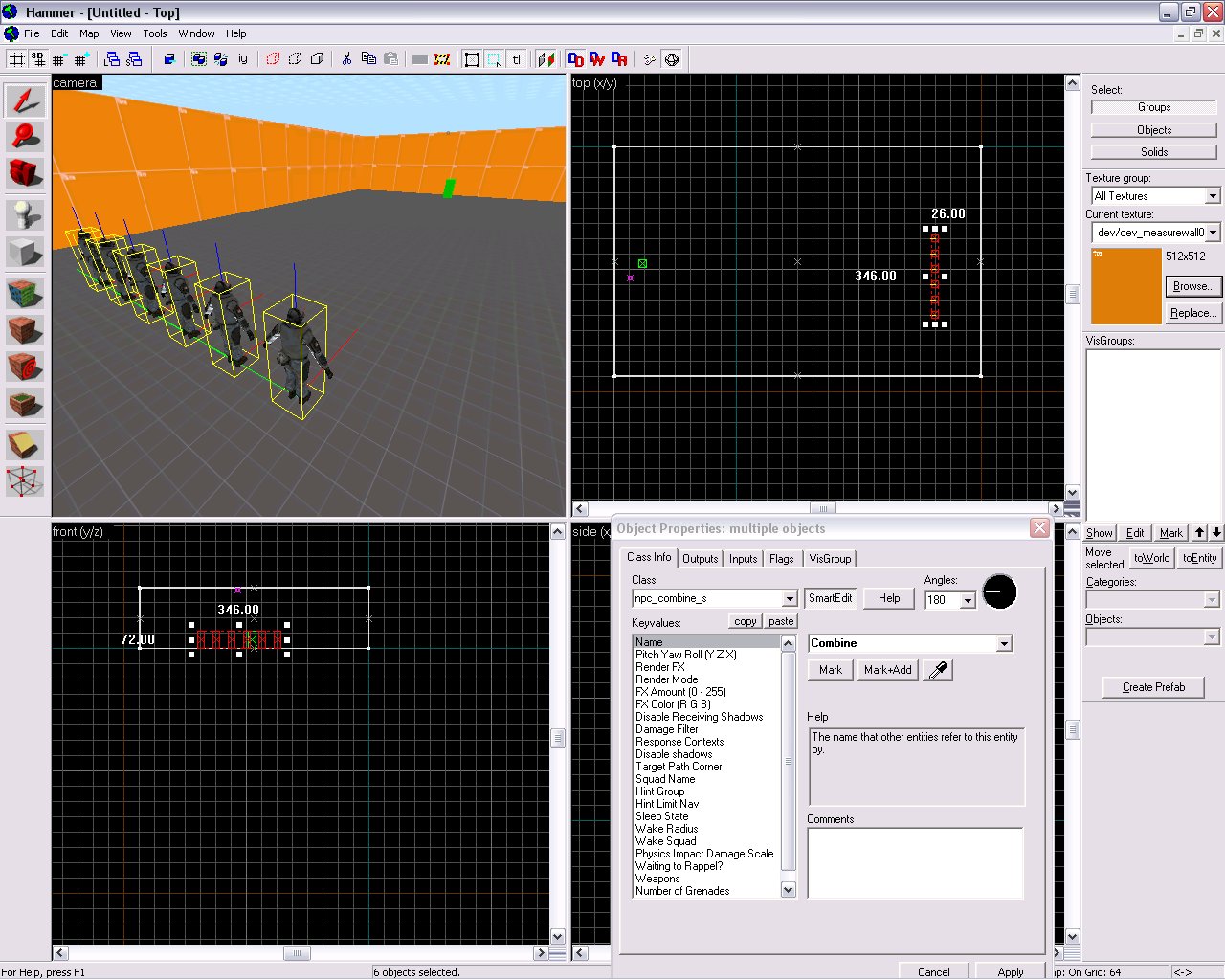Click the larger grid toolbar icon
This screenshot has height=980, width=1225.
(81, 59)
